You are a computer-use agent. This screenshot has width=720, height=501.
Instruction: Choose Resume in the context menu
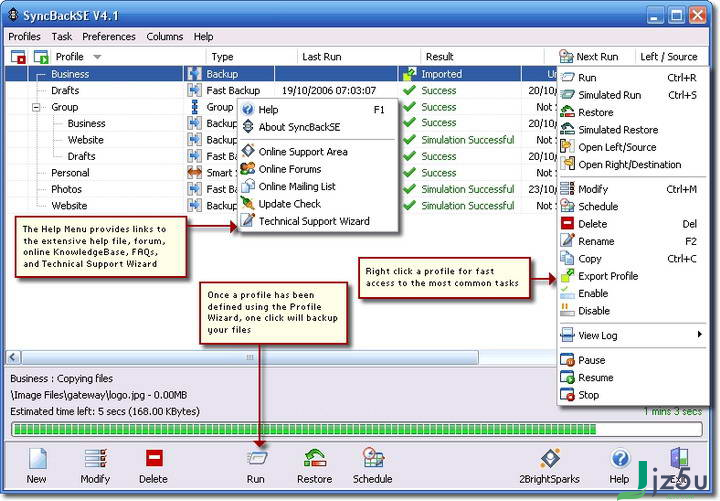click(x=632, y=378)
